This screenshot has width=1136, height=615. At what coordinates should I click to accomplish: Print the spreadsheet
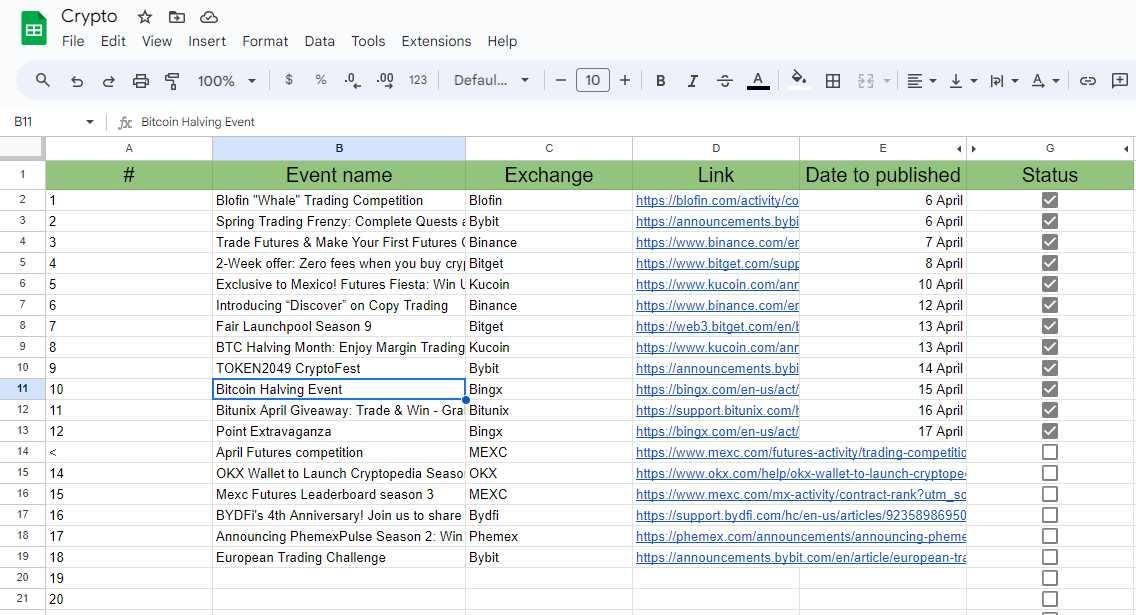point(141,80)
